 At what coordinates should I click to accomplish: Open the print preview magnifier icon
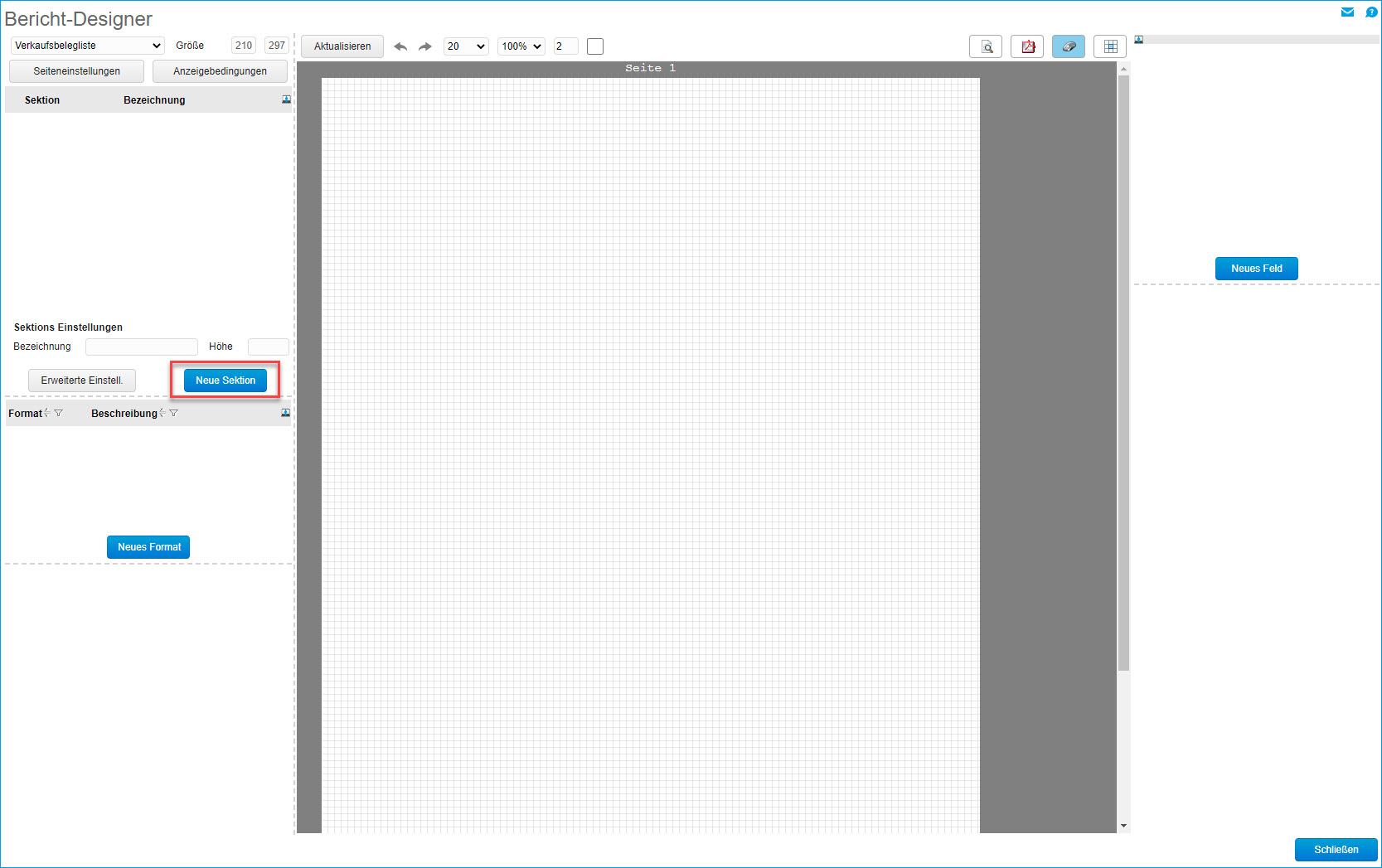pos(986,46)
